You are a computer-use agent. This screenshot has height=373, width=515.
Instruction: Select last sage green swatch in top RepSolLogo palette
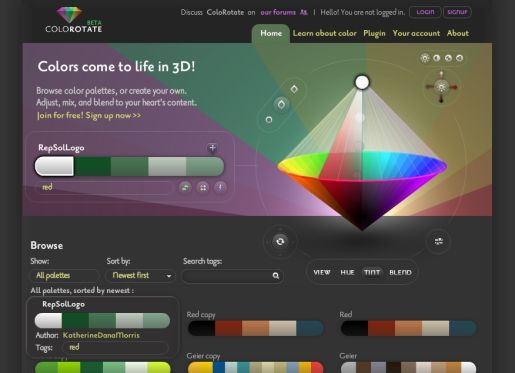[205, 166]
